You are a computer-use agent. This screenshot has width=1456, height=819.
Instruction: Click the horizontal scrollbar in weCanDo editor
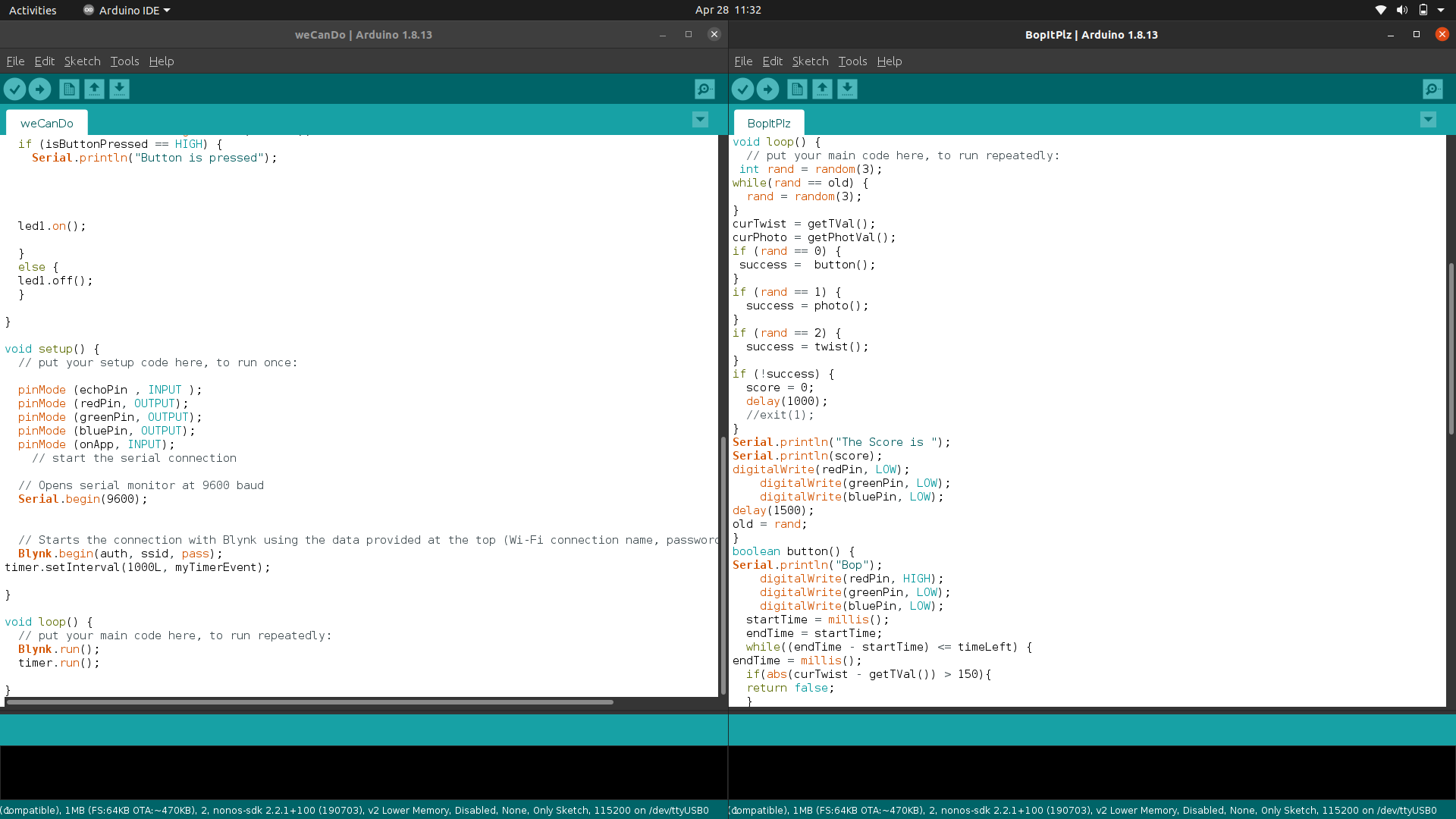[309, 702]
